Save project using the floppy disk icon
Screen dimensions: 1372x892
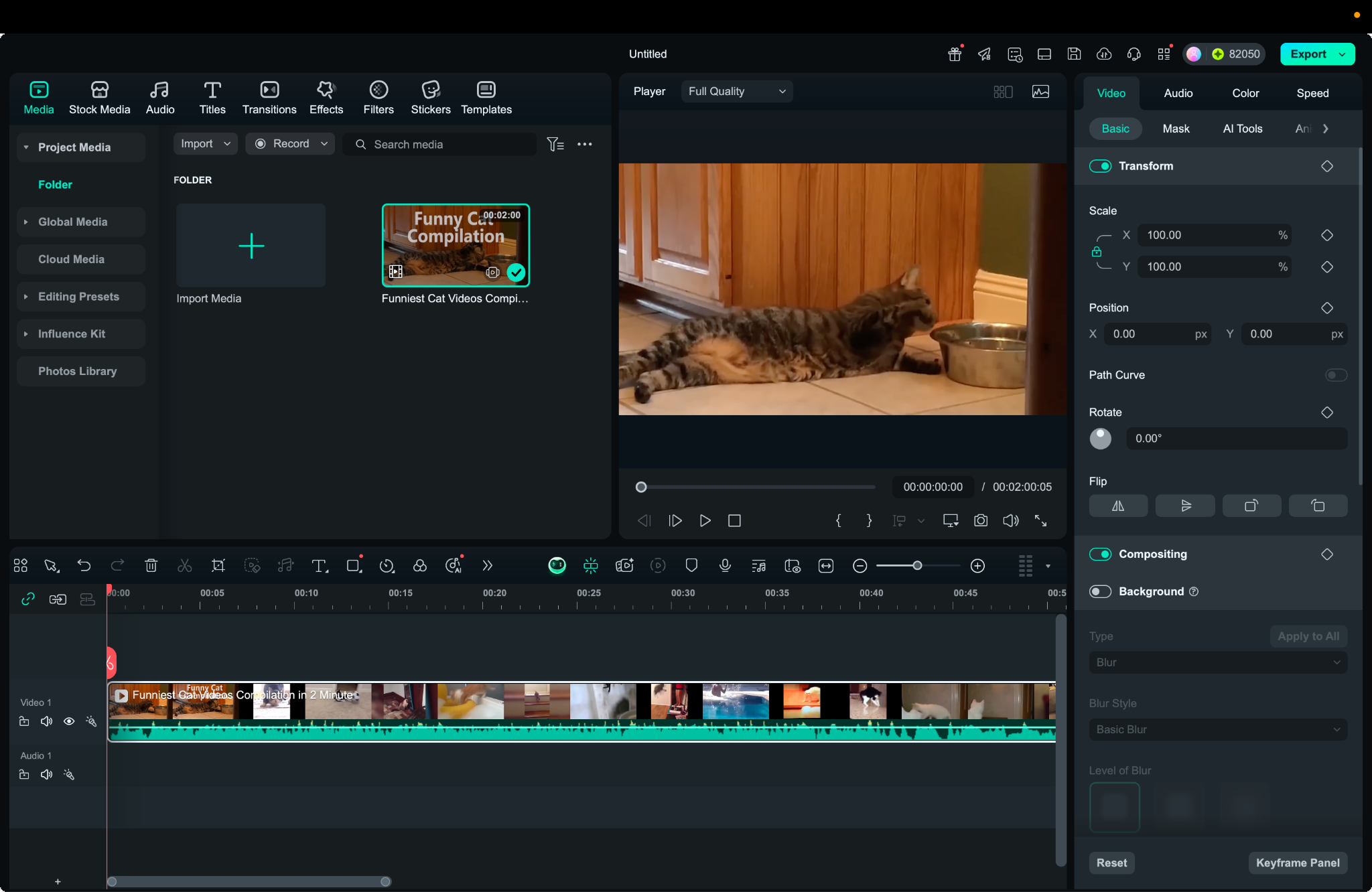click(1074, 54)
